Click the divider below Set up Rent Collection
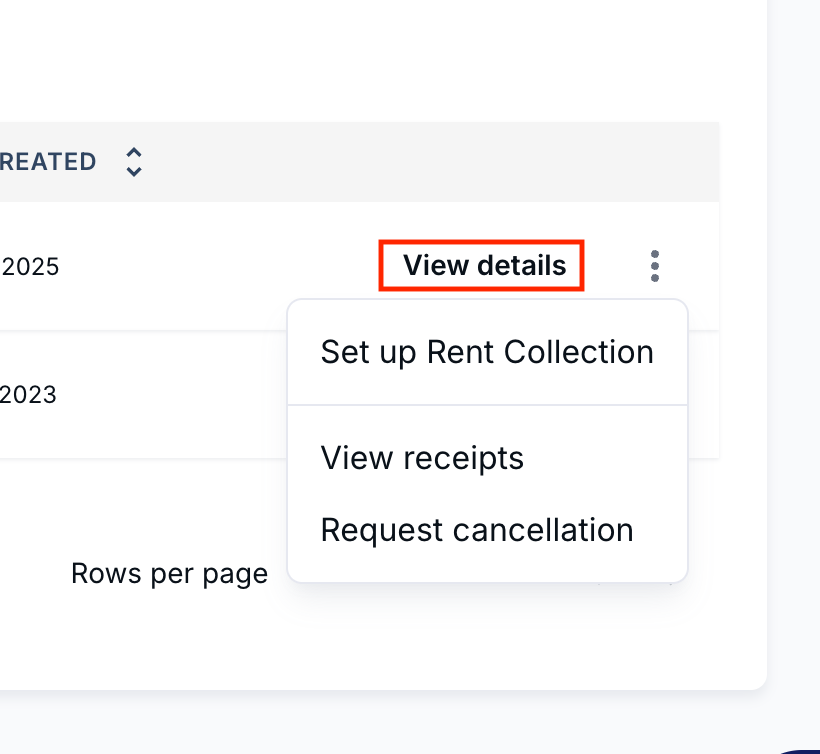The image size is (820, 754). click(487, 405)
